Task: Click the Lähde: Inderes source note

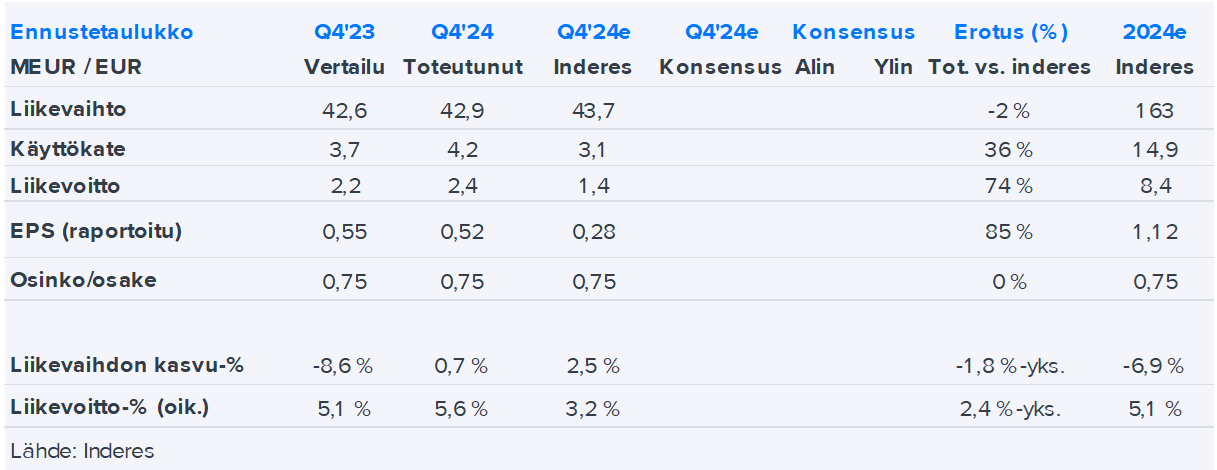Action: point(82,451)
